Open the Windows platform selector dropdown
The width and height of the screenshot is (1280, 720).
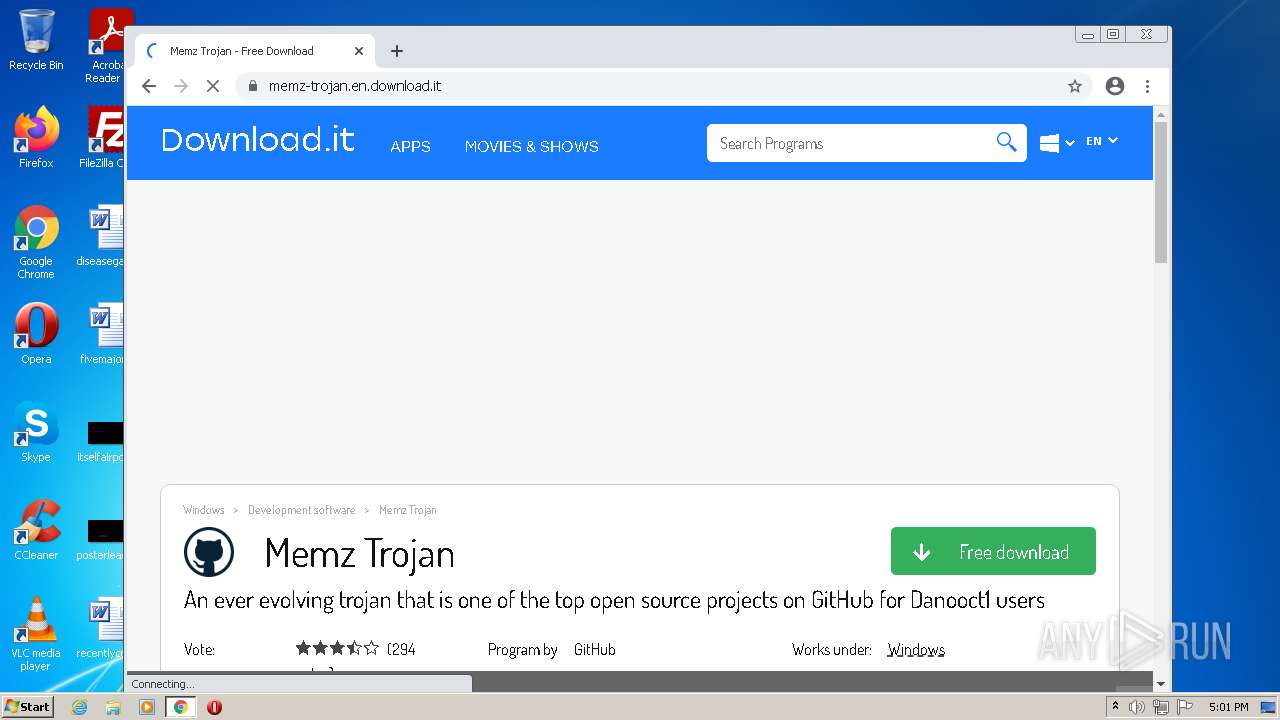(1056, 143)
